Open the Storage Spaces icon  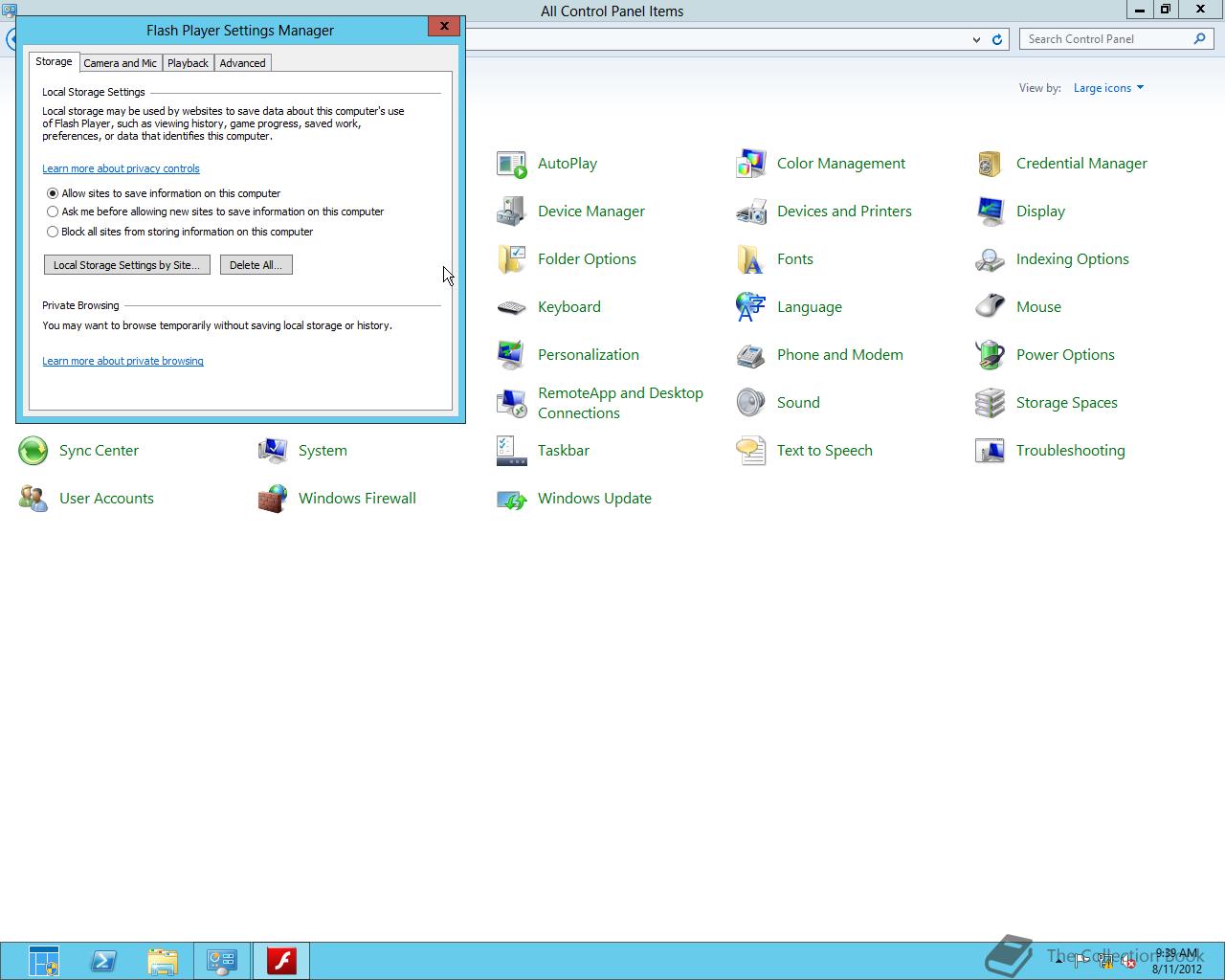(990, 403)
